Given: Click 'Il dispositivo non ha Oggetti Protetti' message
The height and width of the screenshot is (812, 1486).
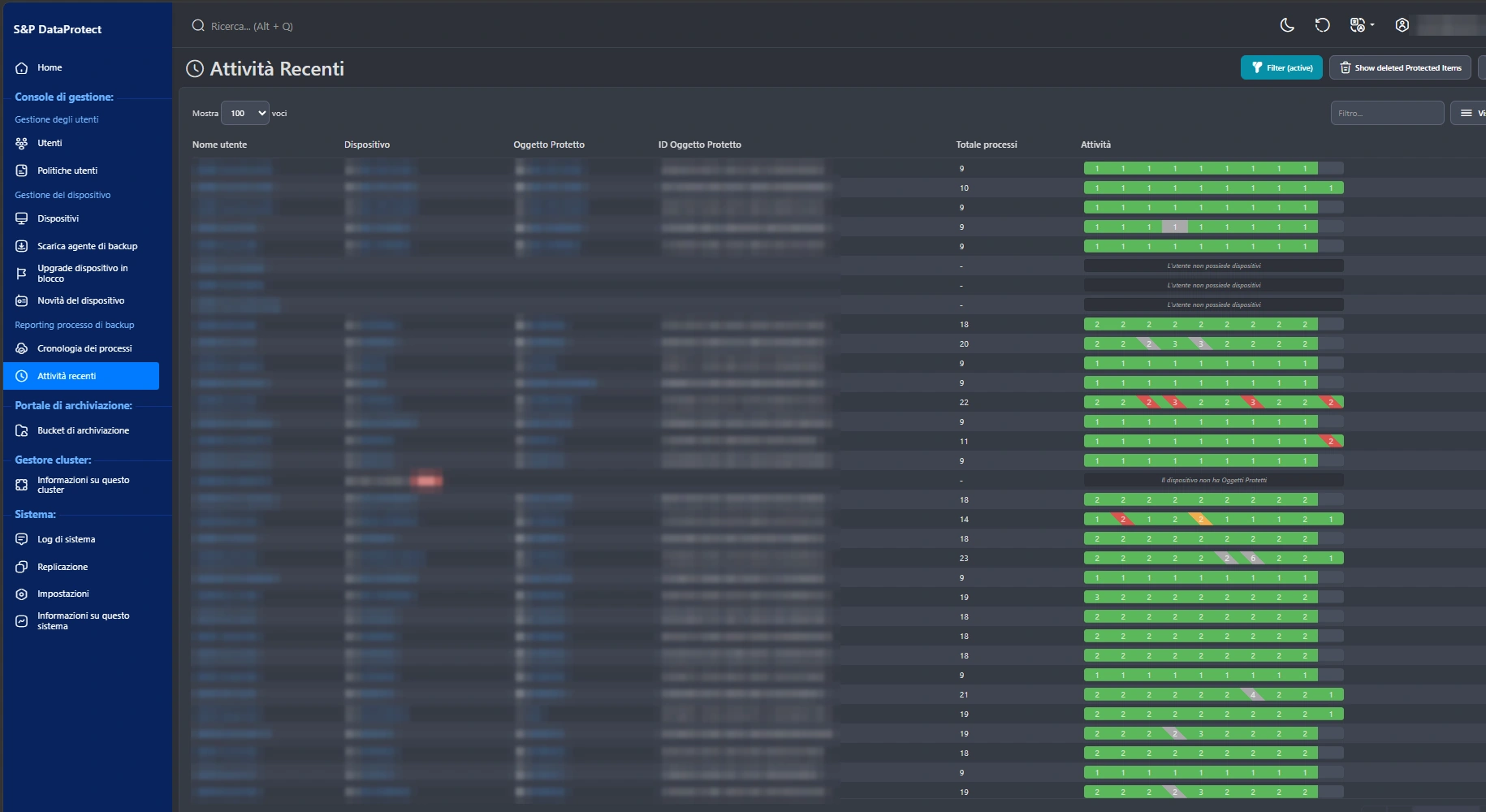Looking at the screenshot, I should tap(1214, 480).
